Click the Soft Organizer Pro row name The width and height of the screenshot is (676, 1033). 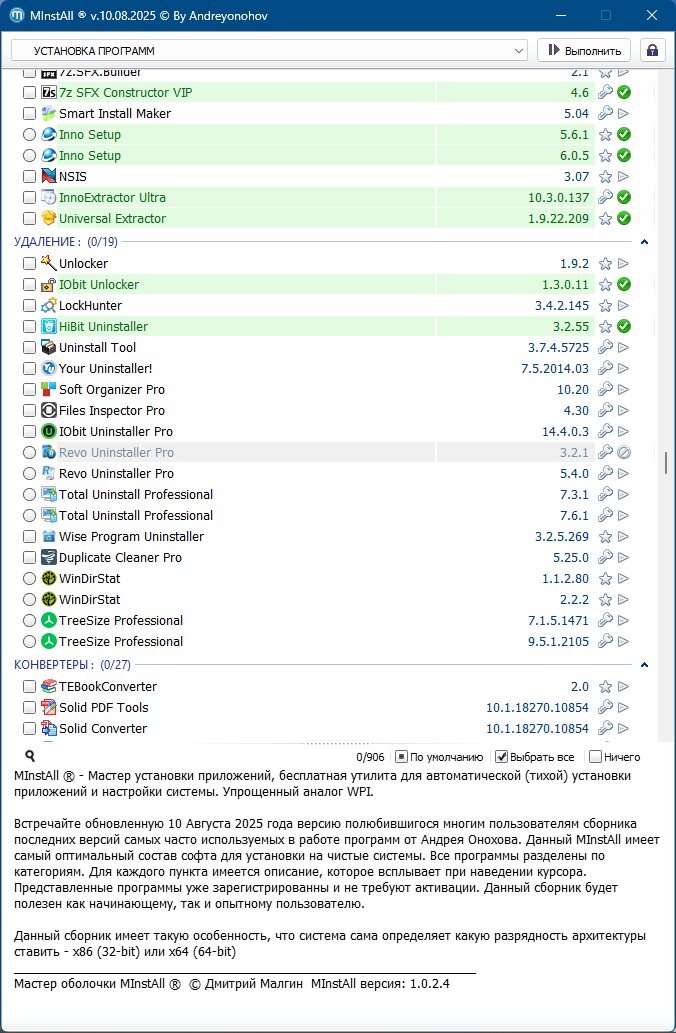point(112,389)
